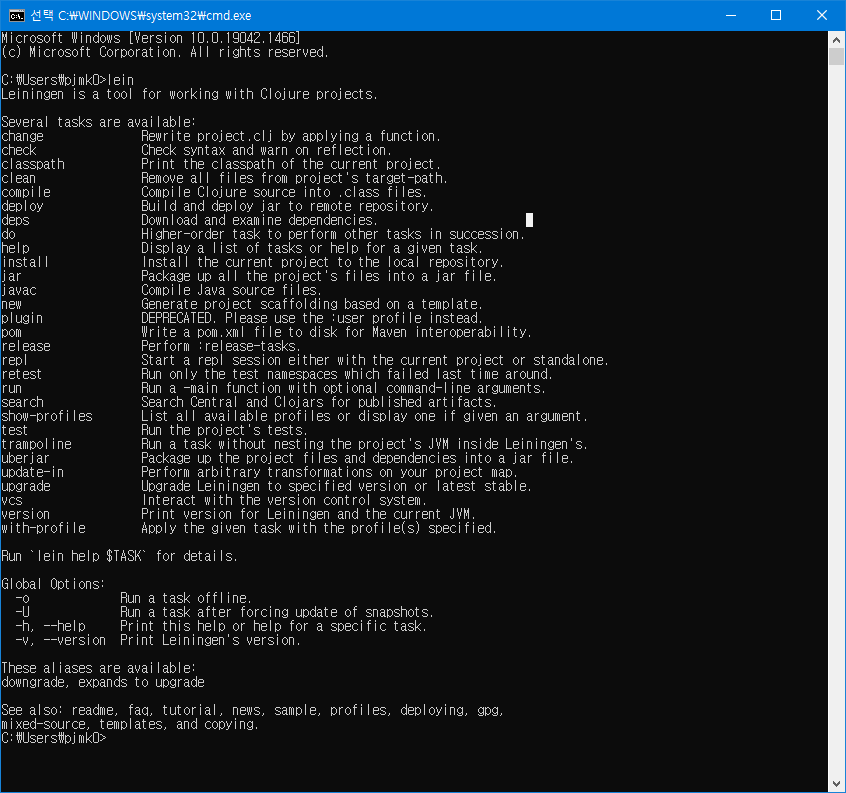Click the 'with-profile' task name
The height and width of the screenshot is (793, 846).
43,529
